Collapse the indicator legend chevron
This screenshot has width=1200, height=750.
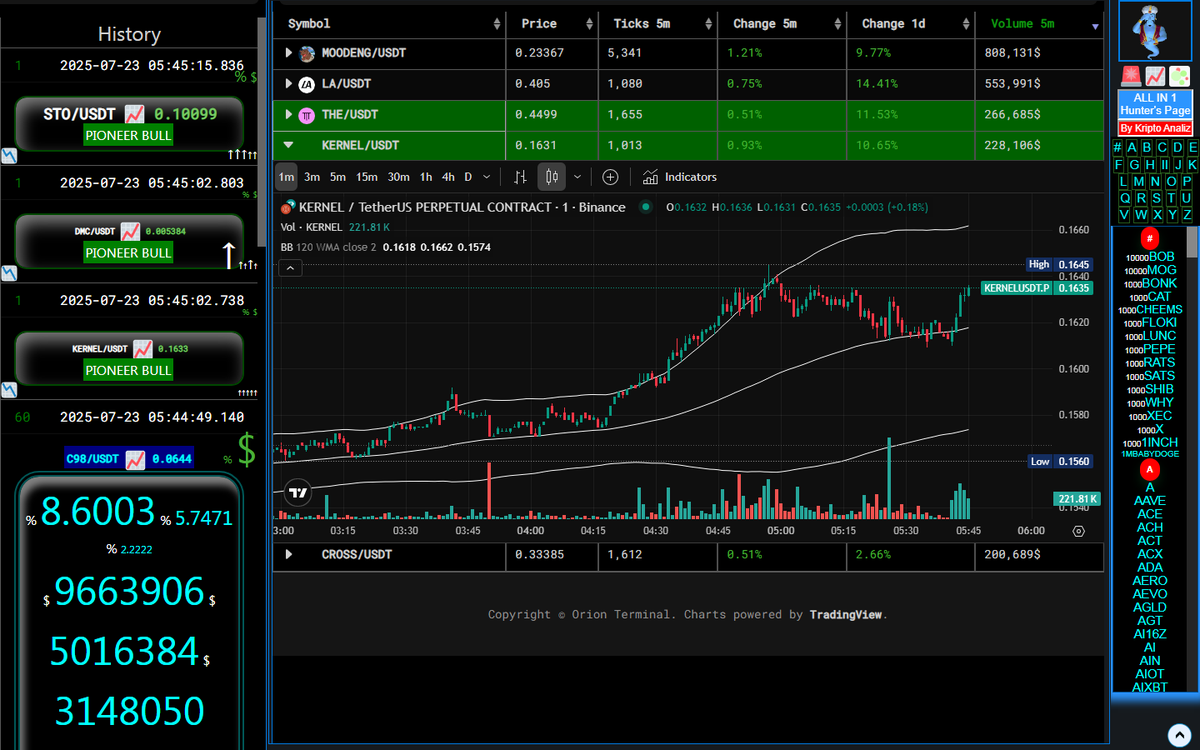pyautogui.click(x=290, y=268)
